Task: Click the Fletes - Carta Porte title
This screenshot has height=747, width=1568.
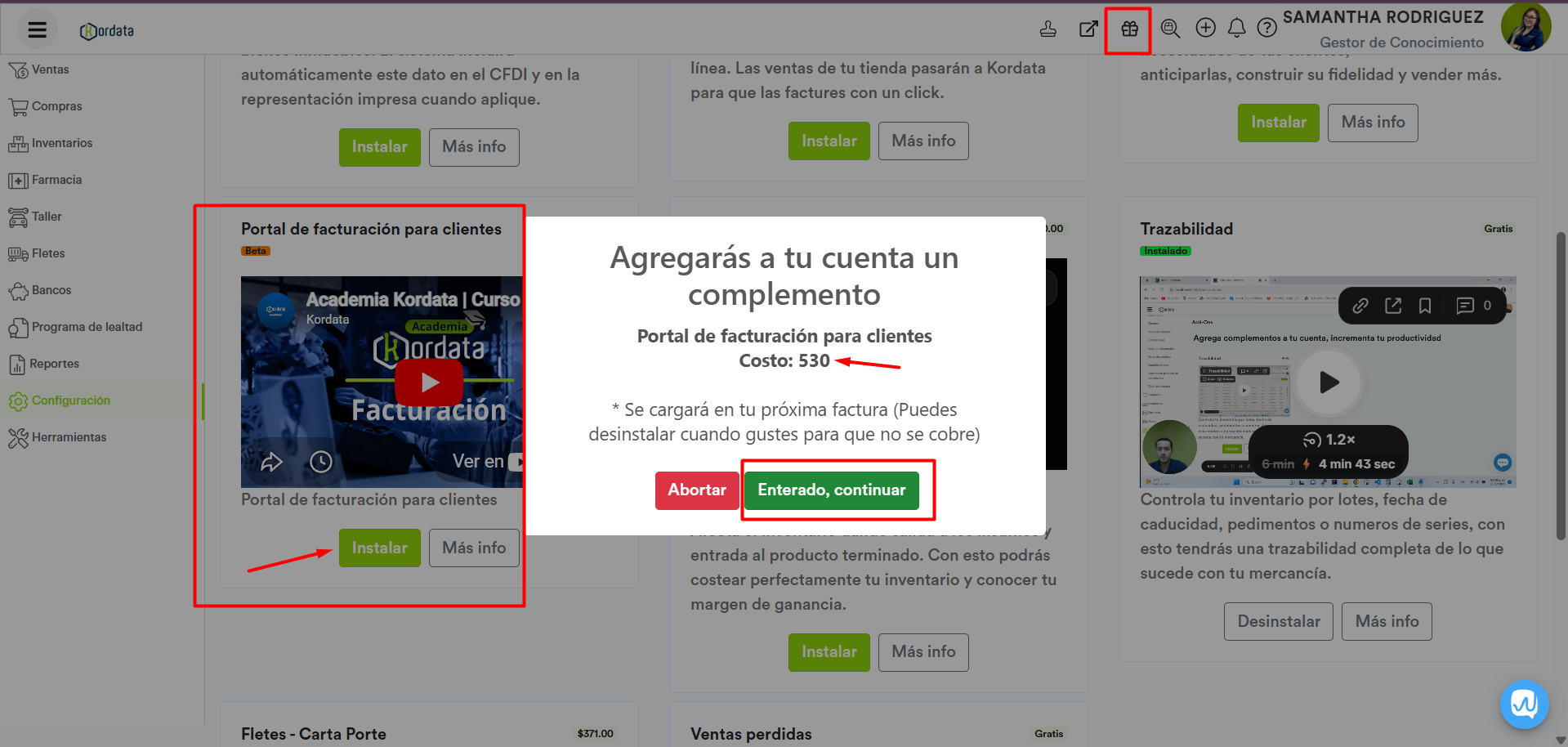Action: pyautogui.click(x=314, y=734)
